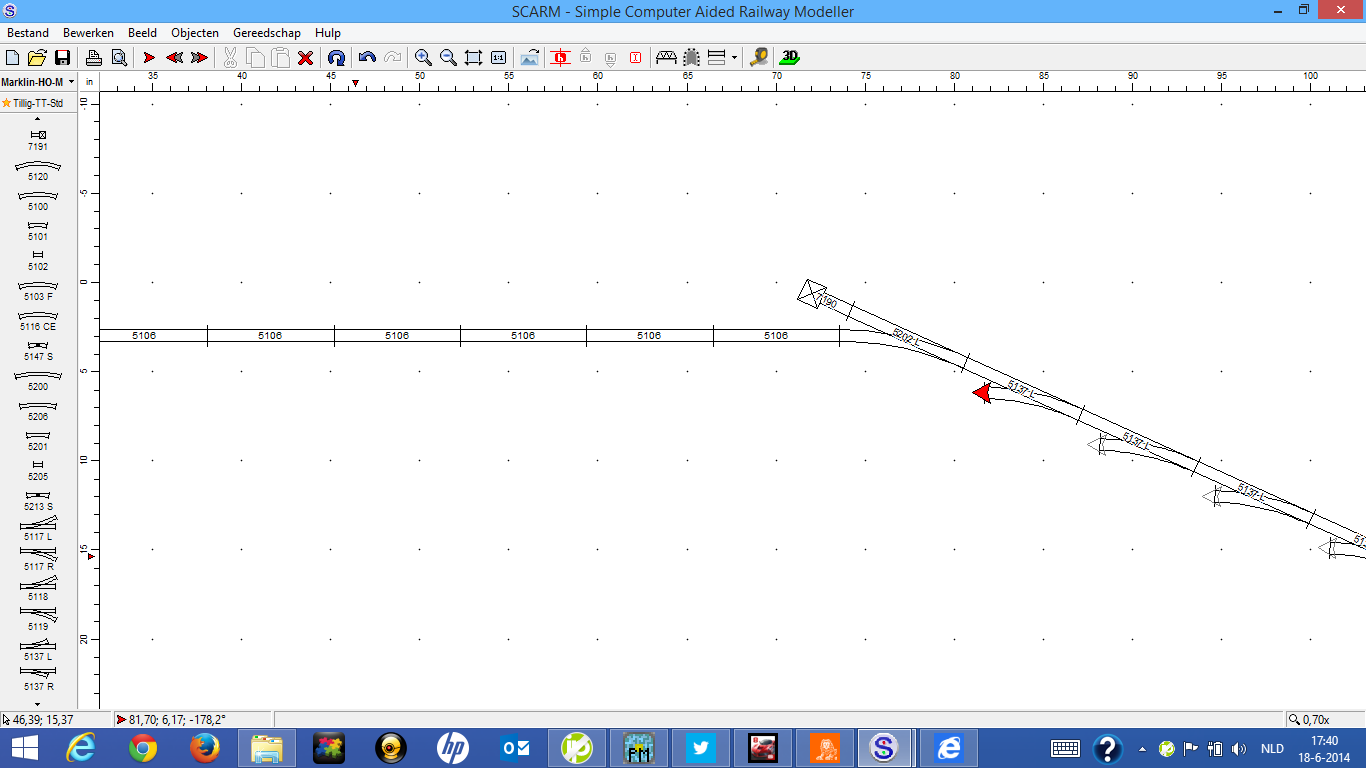
Task: Click the red track height icon
Action: point(560,58)
